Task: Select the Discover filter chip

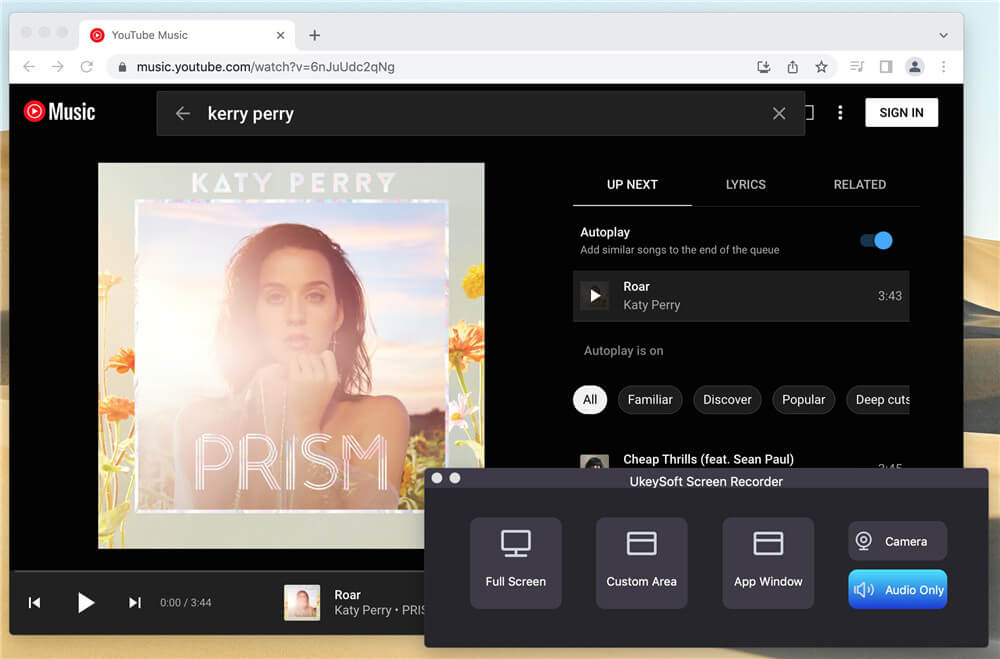Action: [x=727, y=400]
